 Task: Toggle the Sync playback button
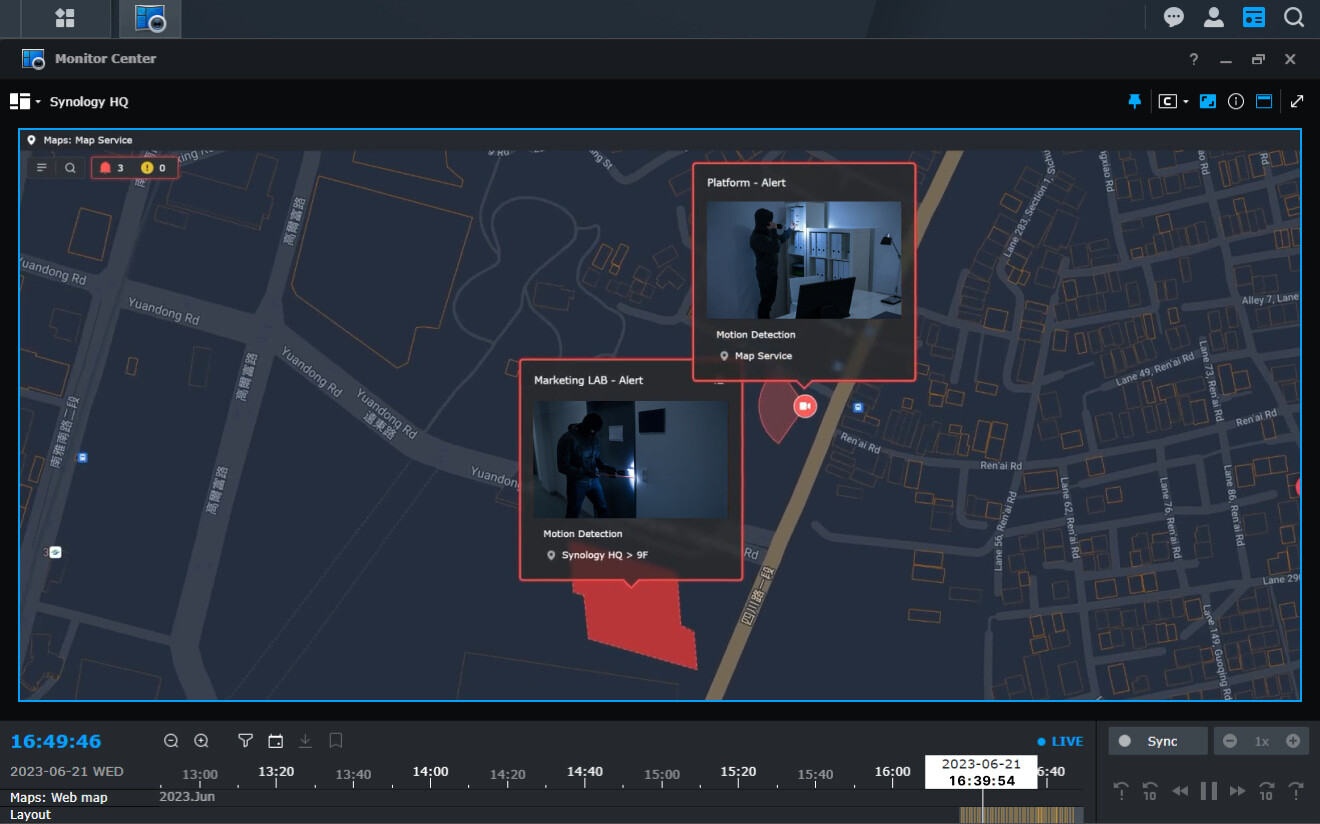[x=1157, y=740]
